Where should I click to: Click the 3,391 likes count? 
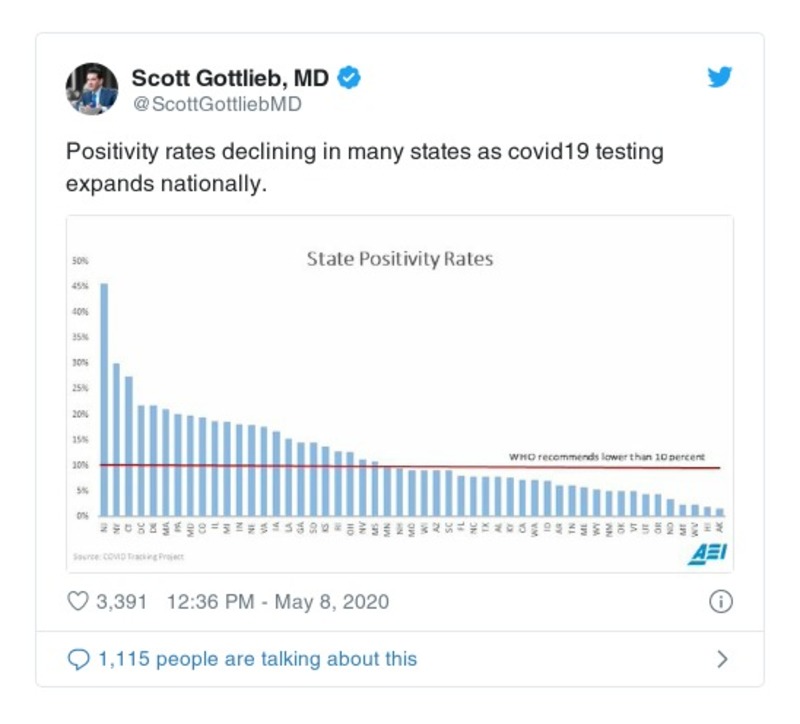[x=121, y=602]
